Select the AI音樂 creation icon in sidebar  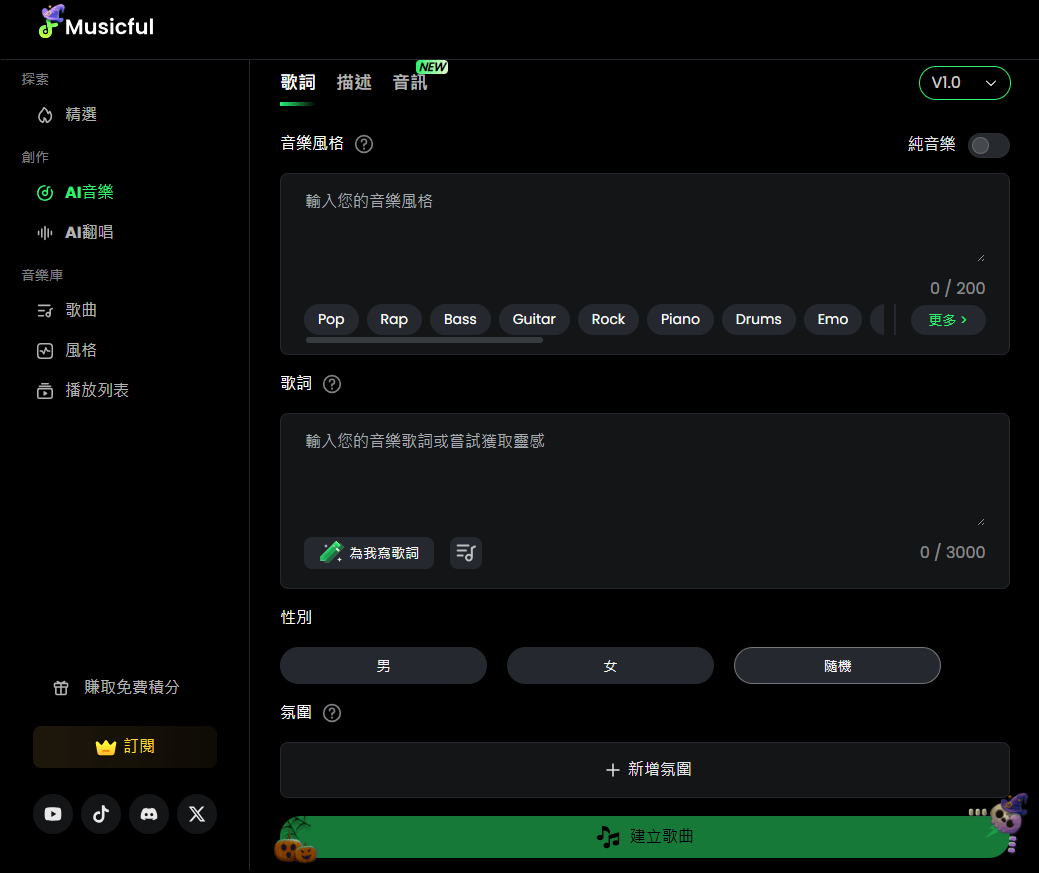click(x=44, y=192)
